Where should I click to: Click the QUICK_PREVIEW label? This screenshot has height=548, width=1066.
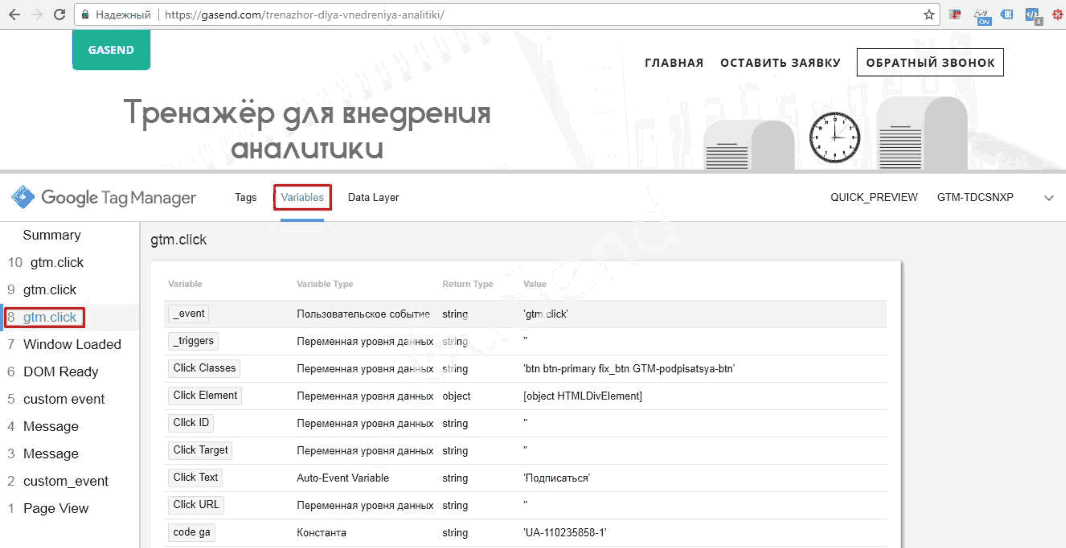(x=874, y=198)
